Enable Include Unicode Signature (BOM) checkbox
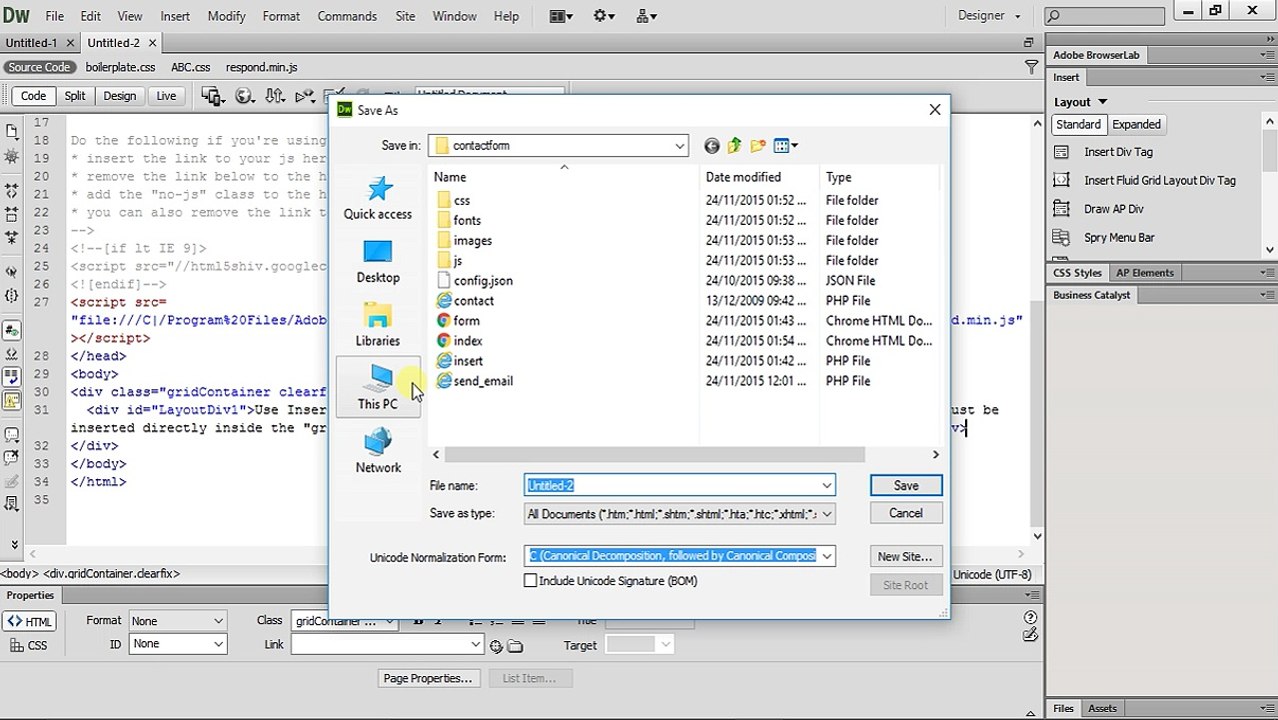 click(531, 581)
